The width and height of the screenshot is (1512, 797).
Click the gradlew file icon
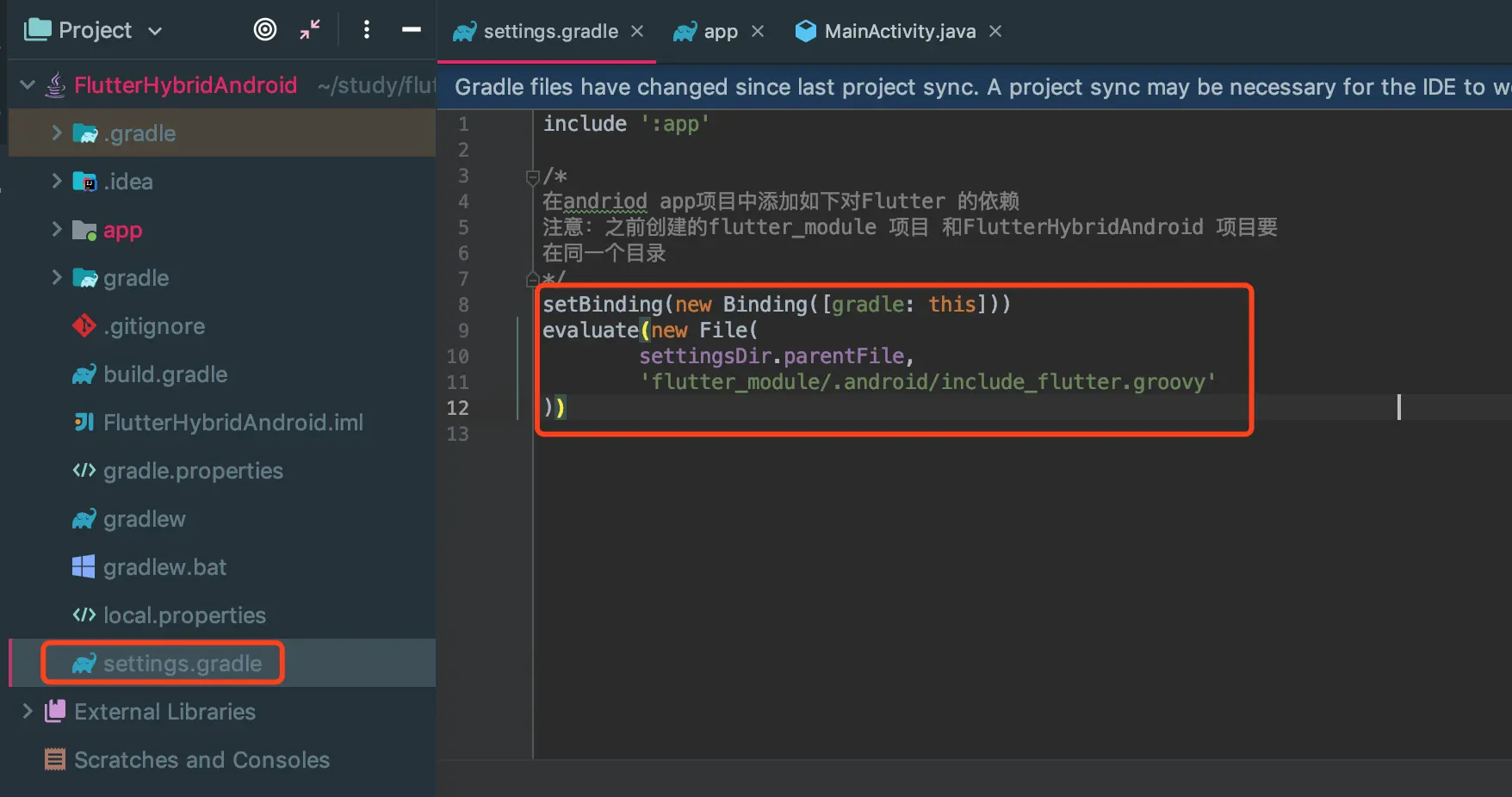[84, 519]
